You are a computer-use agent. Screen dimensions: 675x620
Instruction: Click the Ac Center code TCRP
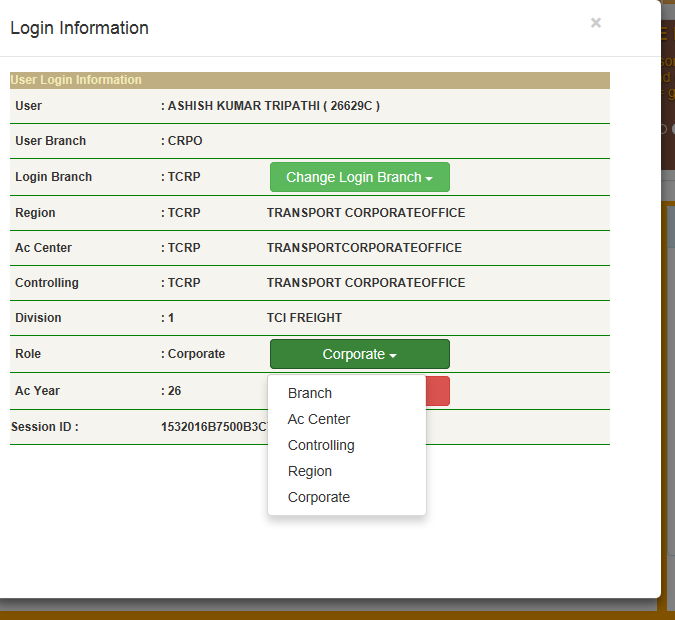pyautogui.click(x=184, y=248)
